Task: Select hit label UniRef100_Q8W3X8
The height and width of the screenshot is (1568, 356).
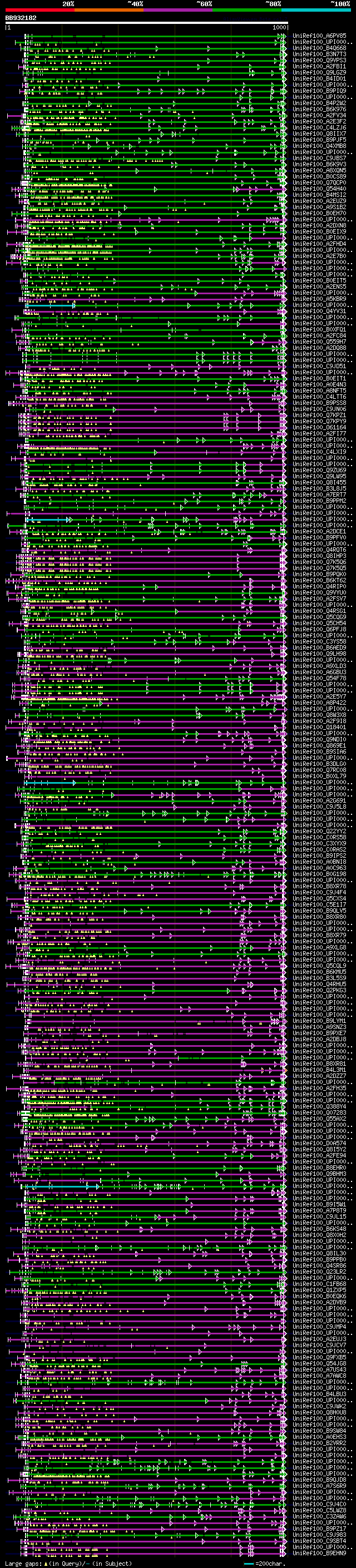Action: click(x=319, y=715)
